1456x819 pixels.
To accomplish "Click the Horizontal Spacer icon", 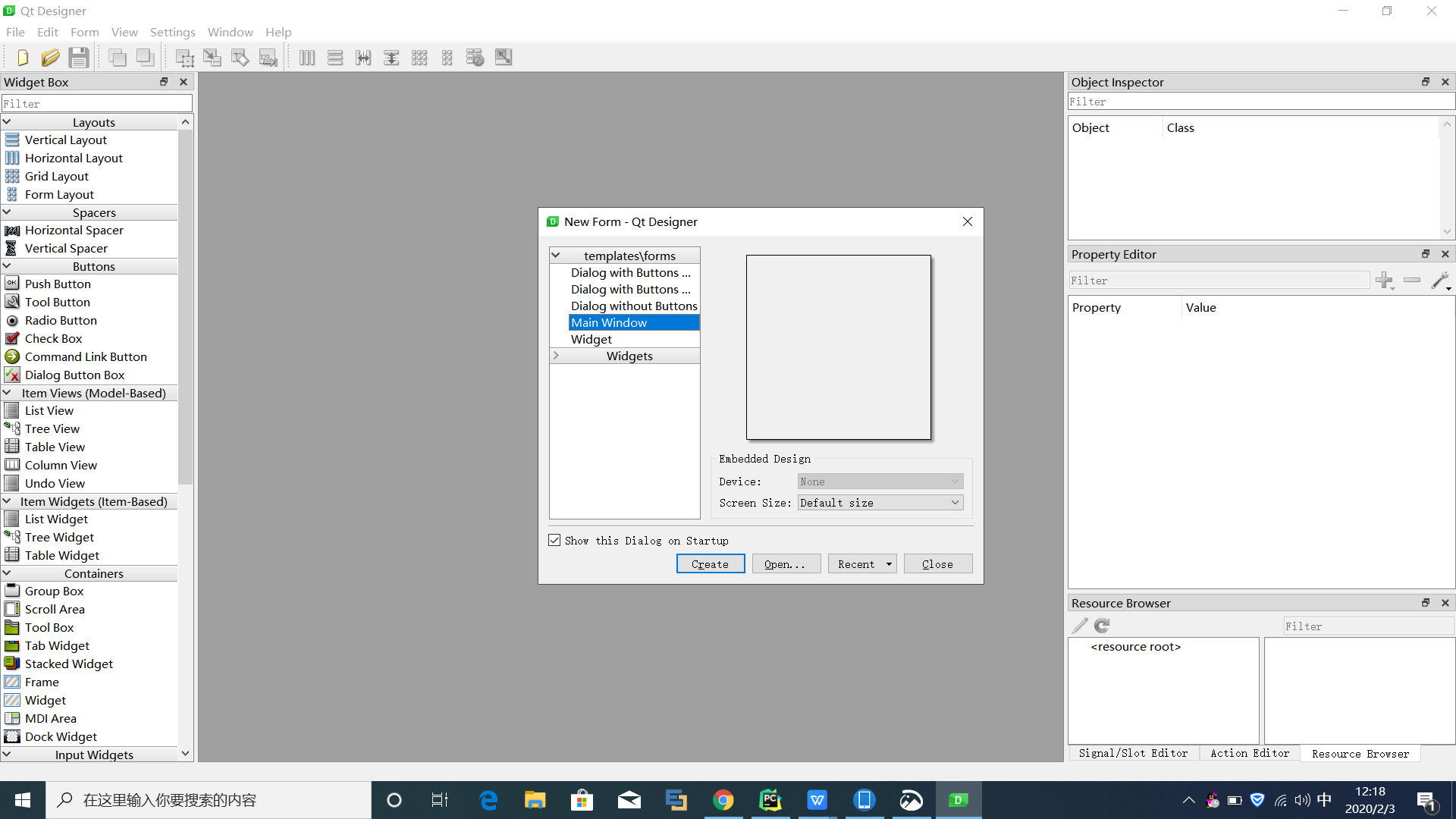I will (x=13, y=230).
